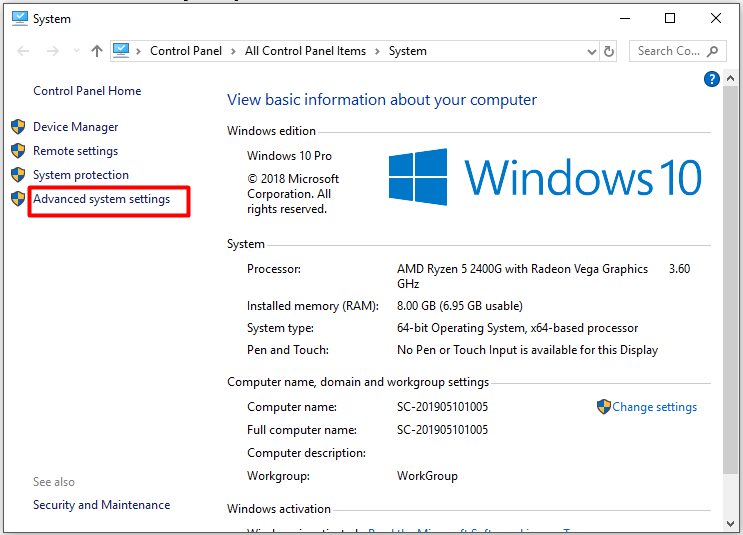This screenshot has width=743, height=535.
Task: Click shield icon beside Change settings
Action: (604, 407)
